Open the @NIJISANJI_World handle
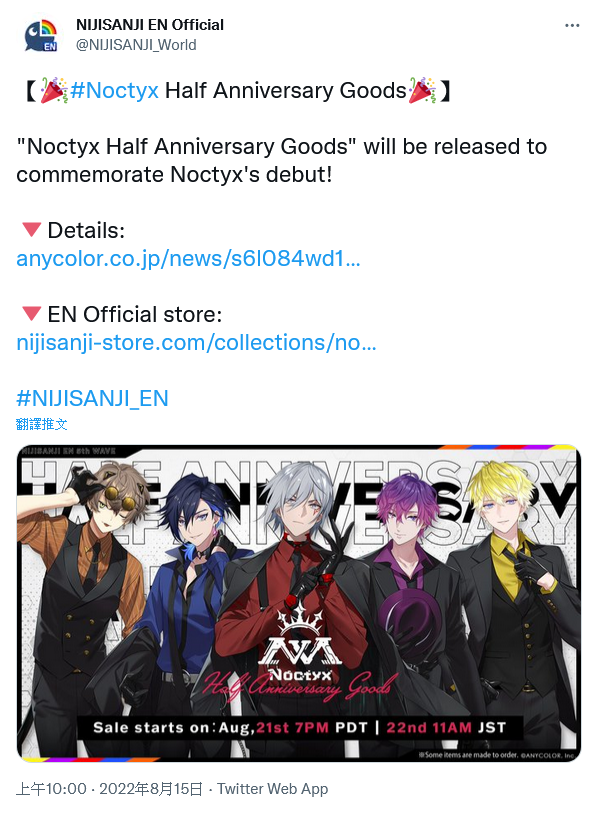The height and width of the screenshot is (815, 598). click(x=136, y=45)
